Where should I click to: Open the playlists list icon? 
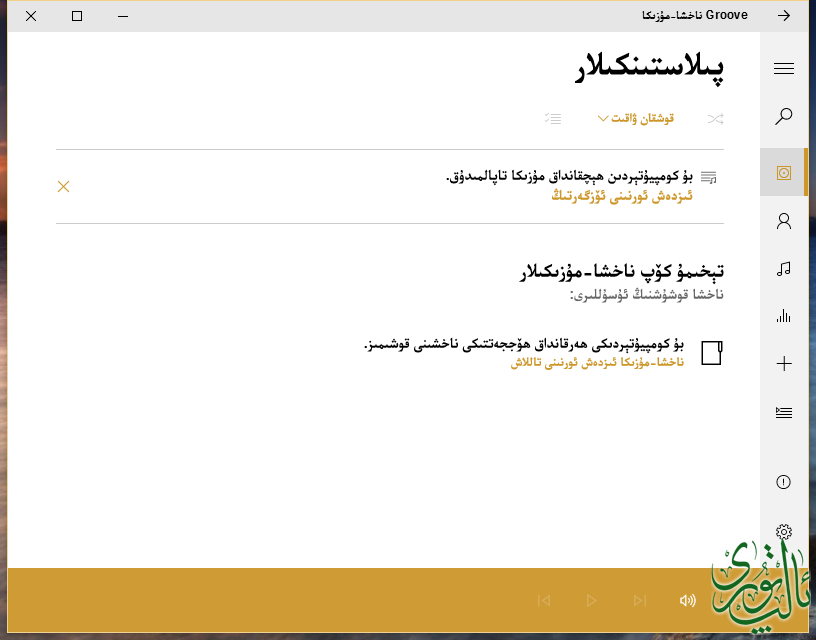pyautogui.click(x=783, y=413)
